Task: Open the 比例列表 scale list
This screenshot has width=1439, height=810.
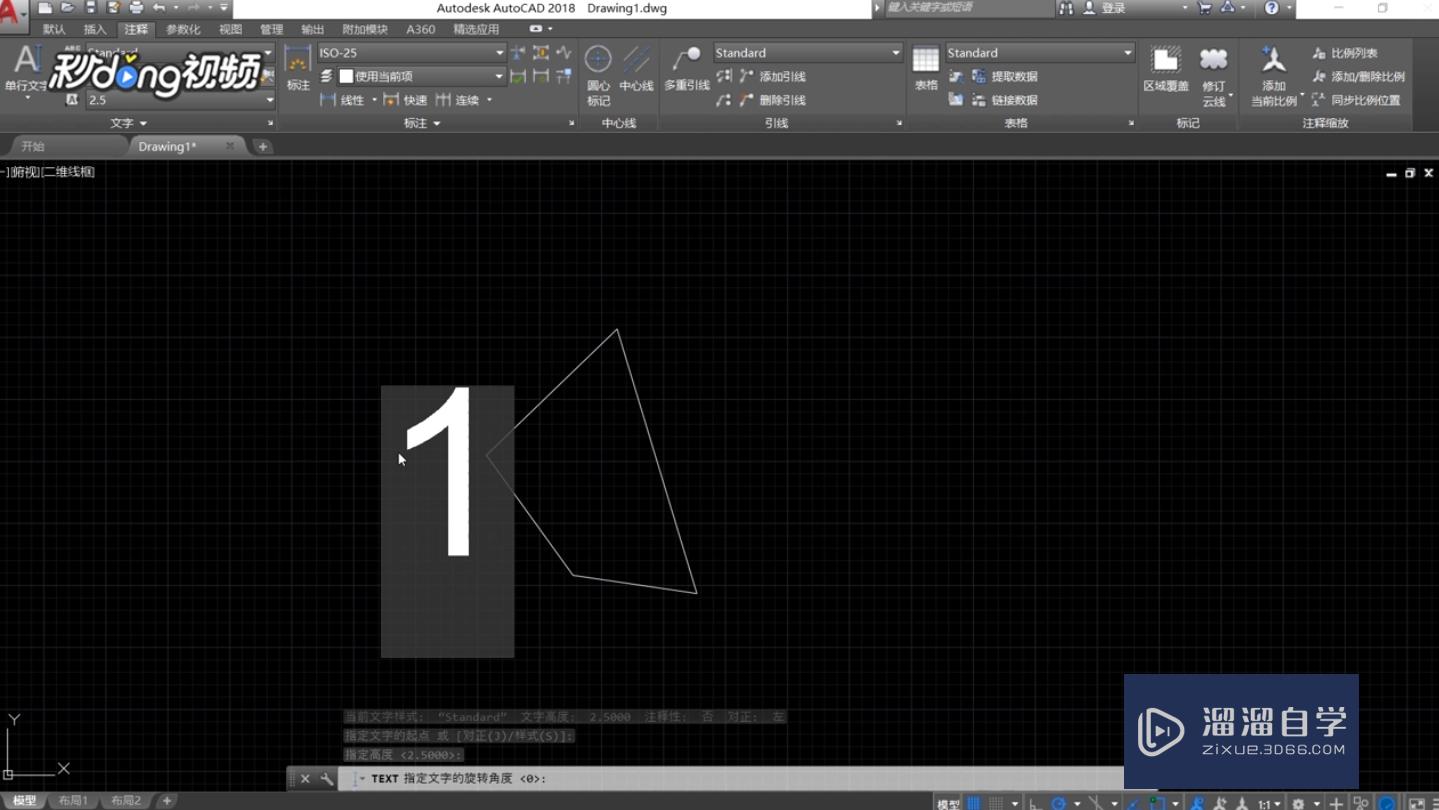Action: [1345, 53]
